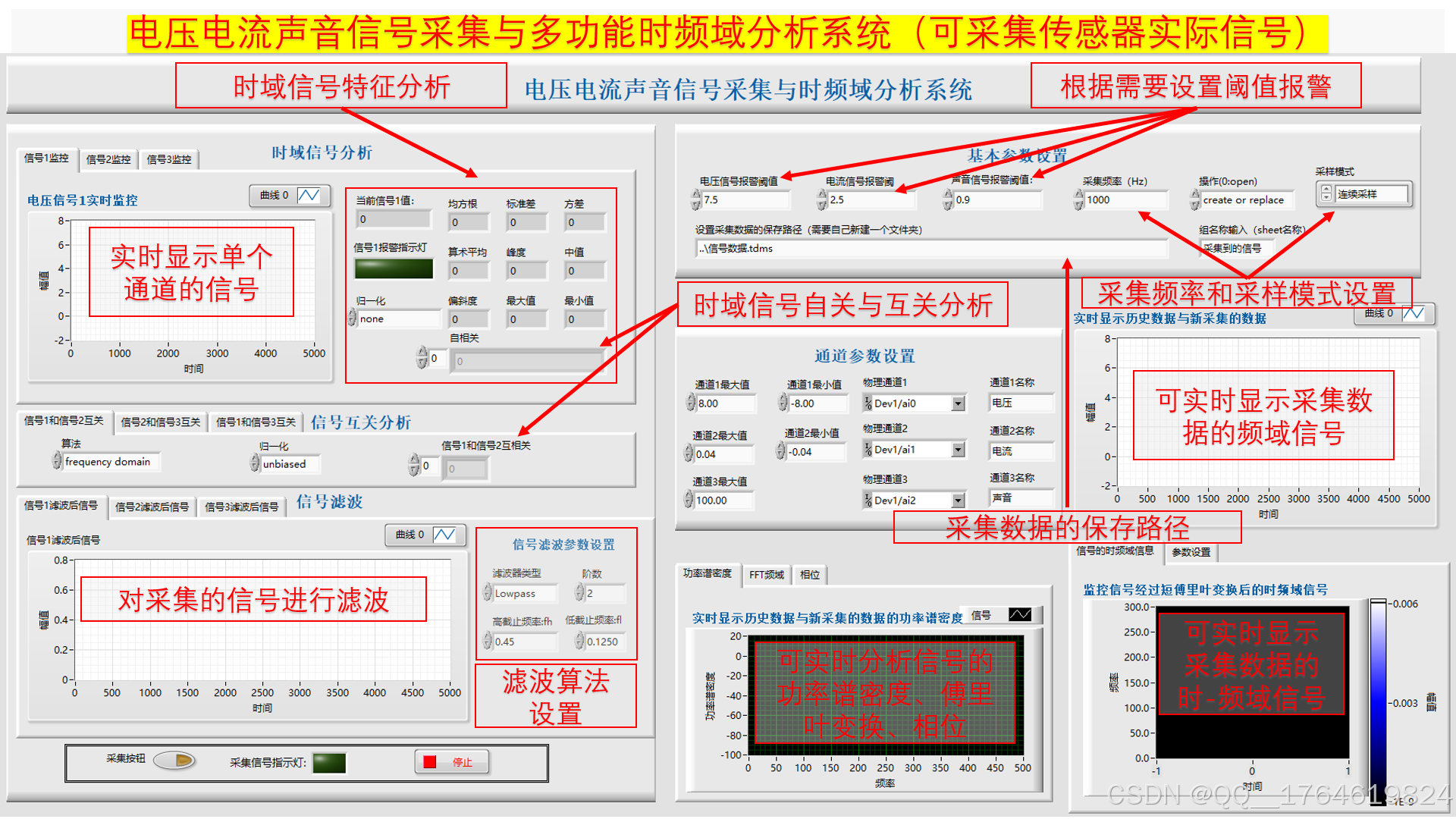This screenshot has height=819, width=1456.
Task: Click the I/O icon beside Dev1/ai0
Action: [x=868, y=403]
